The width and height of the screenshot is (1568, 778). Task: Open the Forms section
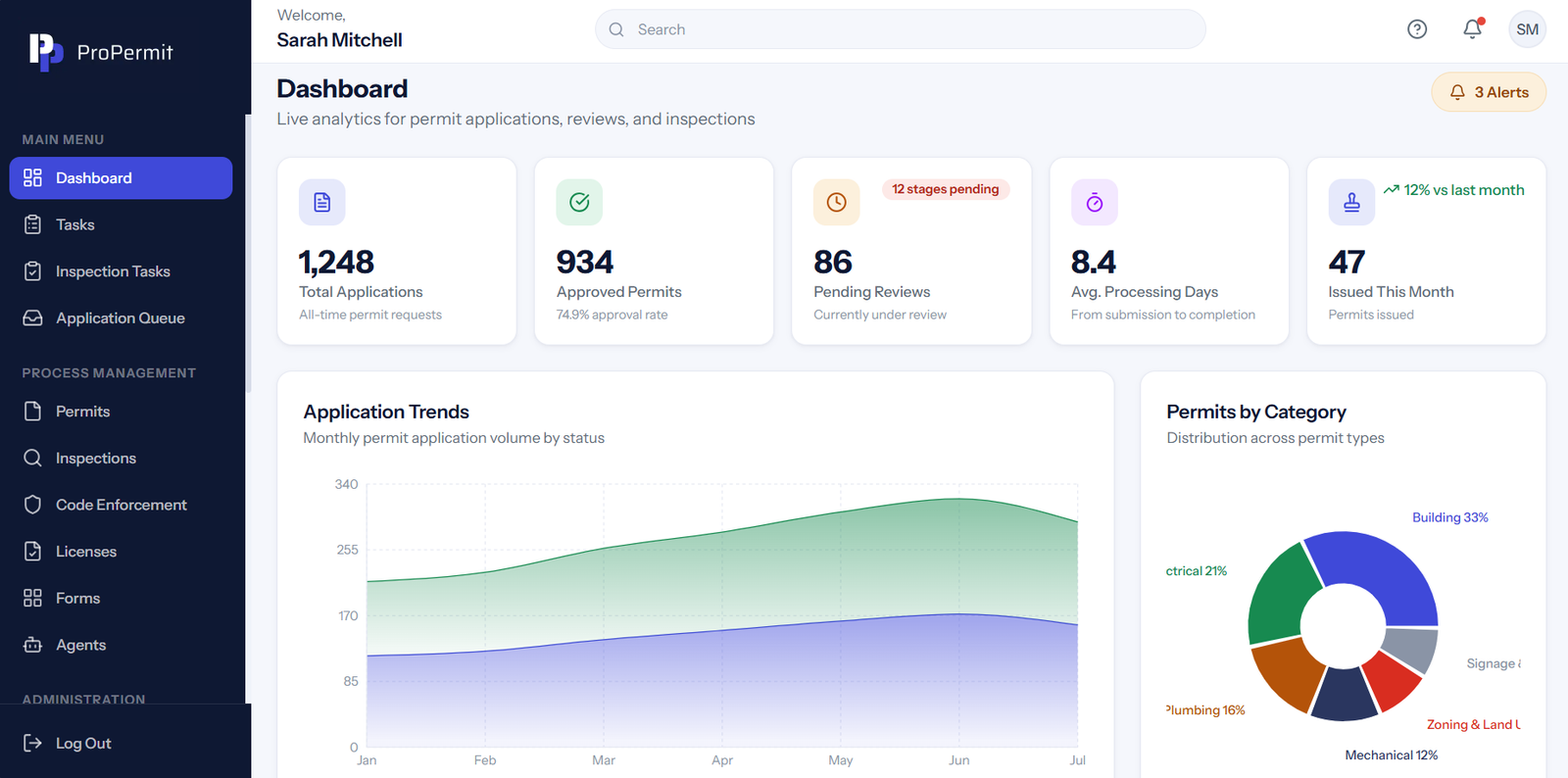coord(121,598)
